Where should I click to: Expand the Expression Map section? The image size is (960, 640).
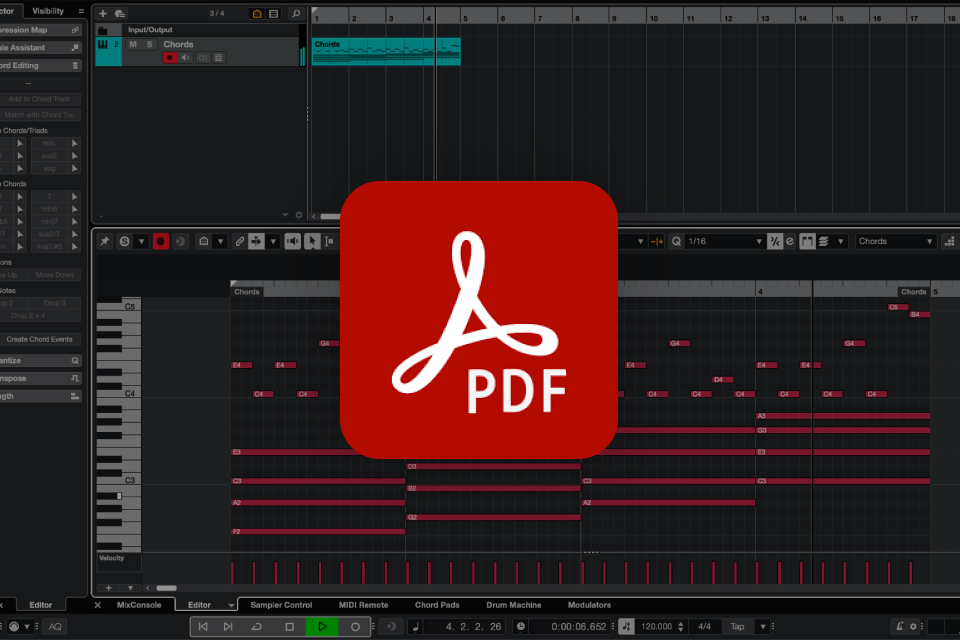(40, 30)
